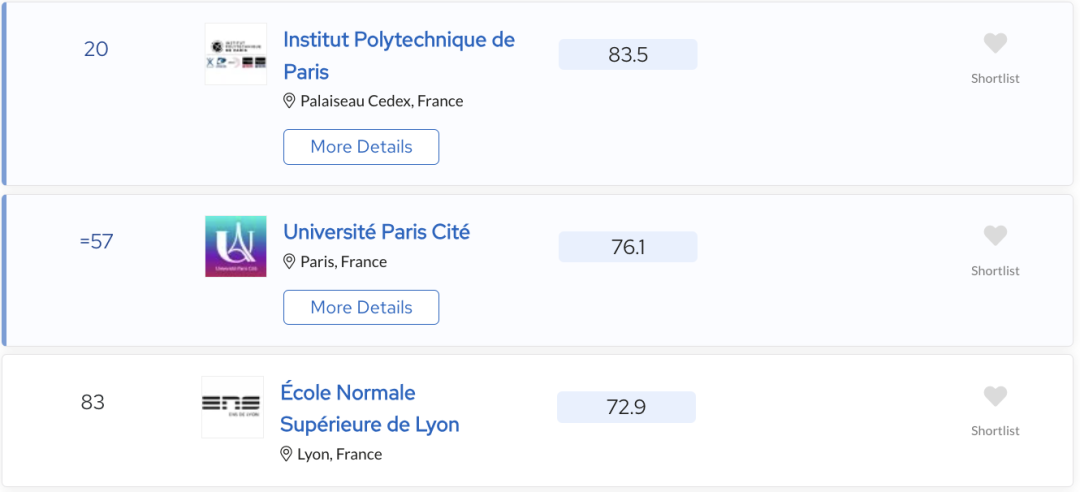Open More Details for Institut Polytechnique
The width and height of the screenshot is (1080, 492).
(x=361, y=147)
